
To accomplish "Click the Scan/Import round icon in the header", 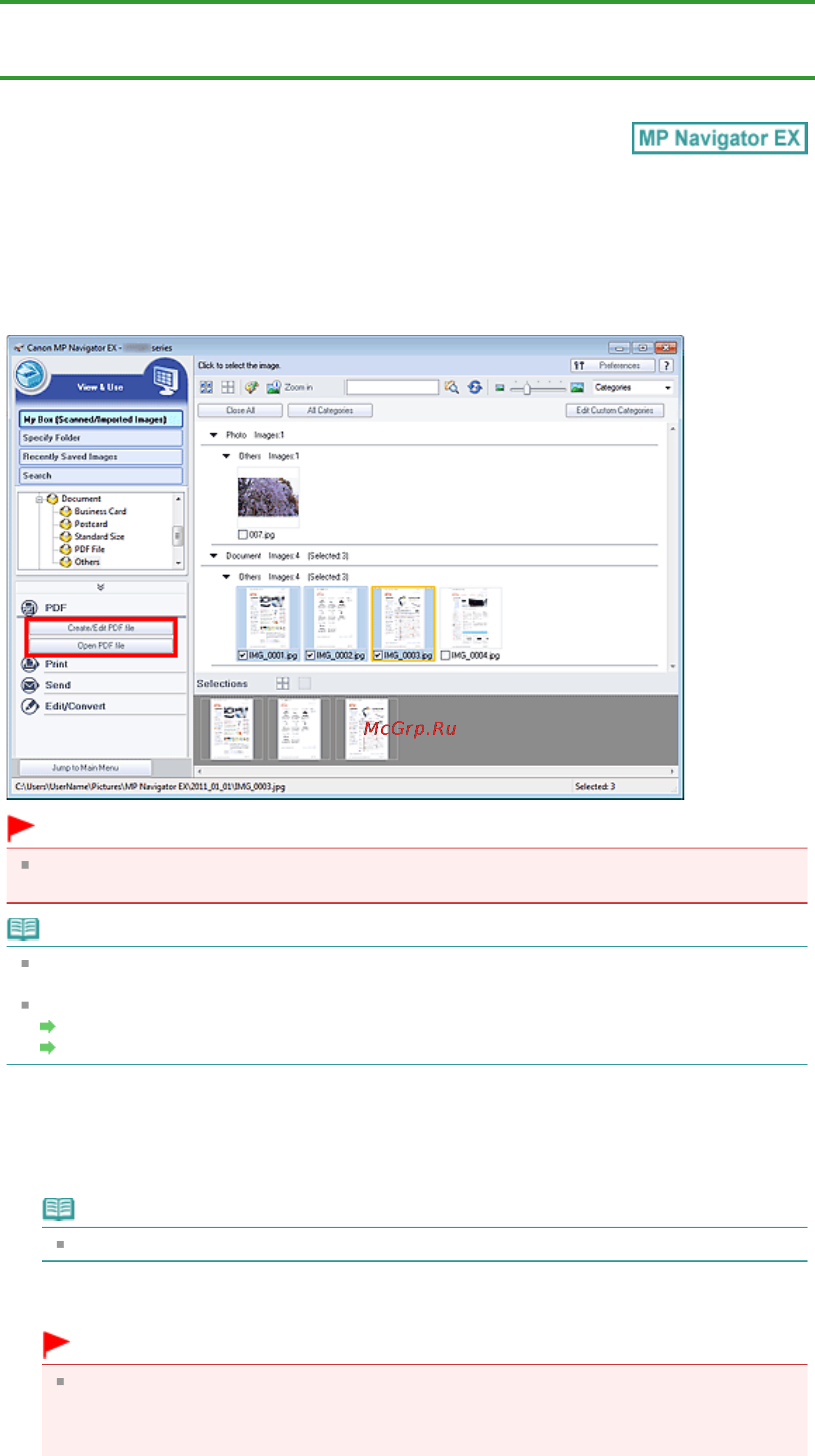I will (x=30, y=375).
